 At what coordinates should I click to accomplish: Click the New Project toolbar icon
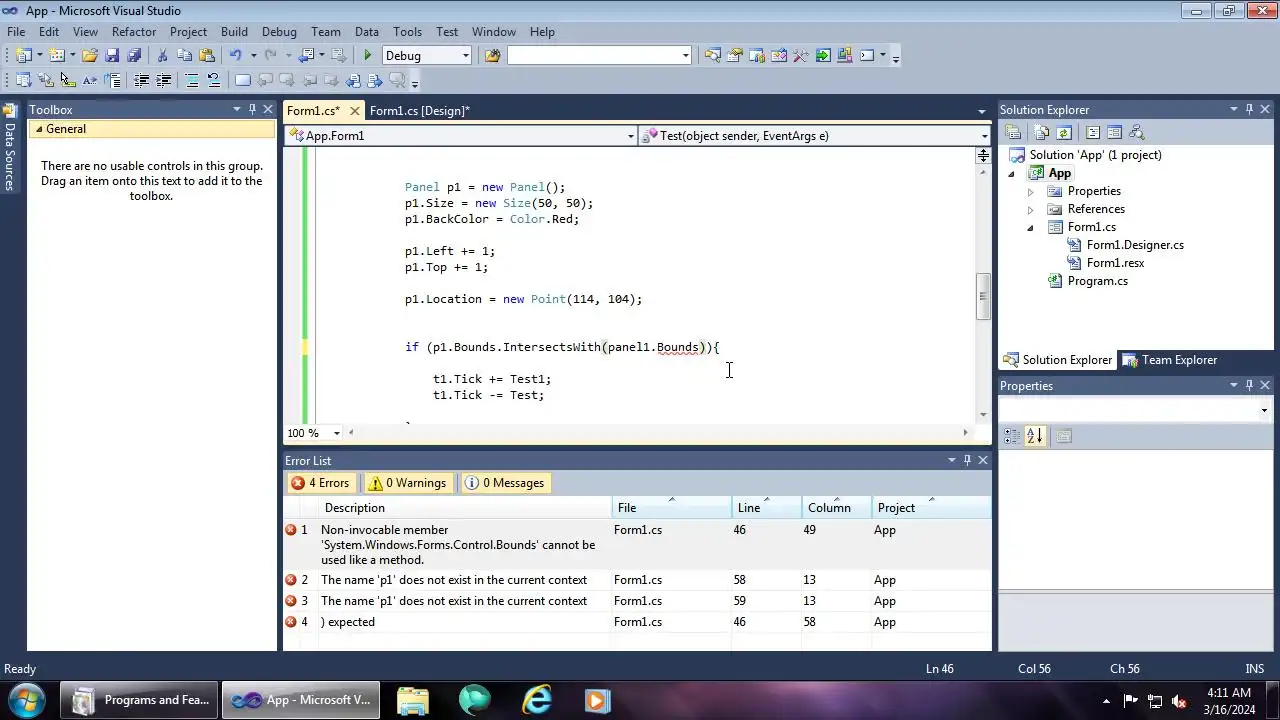click(x=23, y=56)
